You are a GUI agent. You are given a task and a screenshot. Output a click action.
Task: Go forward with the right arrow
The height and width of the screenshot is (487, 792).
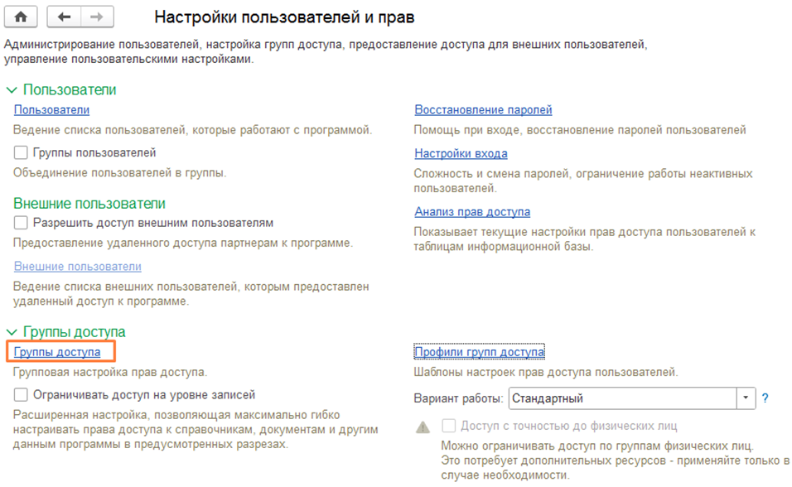(96, 18)
